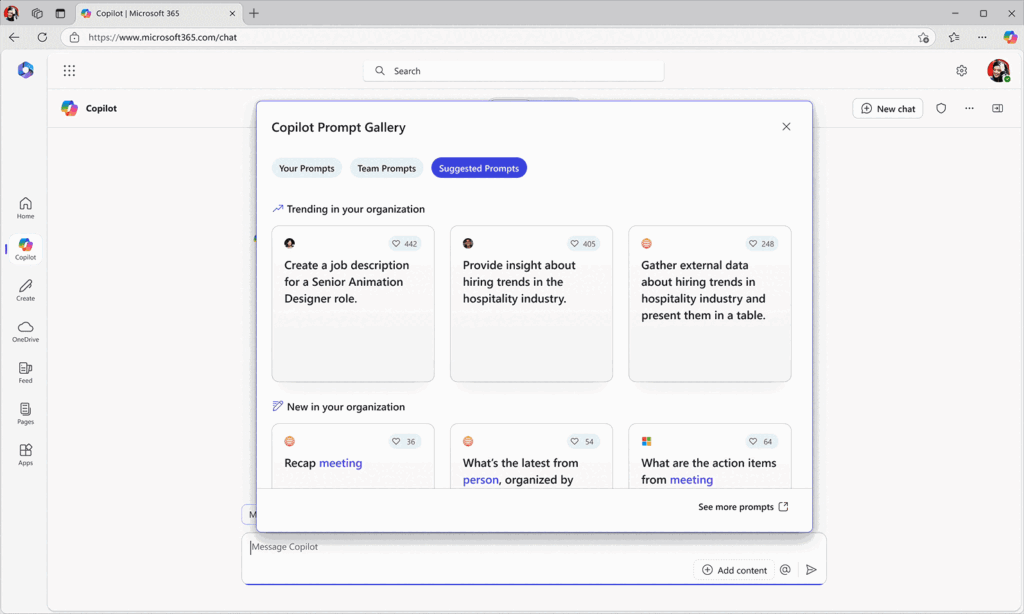This screenshot has height=614, width=1024.
Task: Open the browser settings ellipsis menu
Action: pos(981,37)
